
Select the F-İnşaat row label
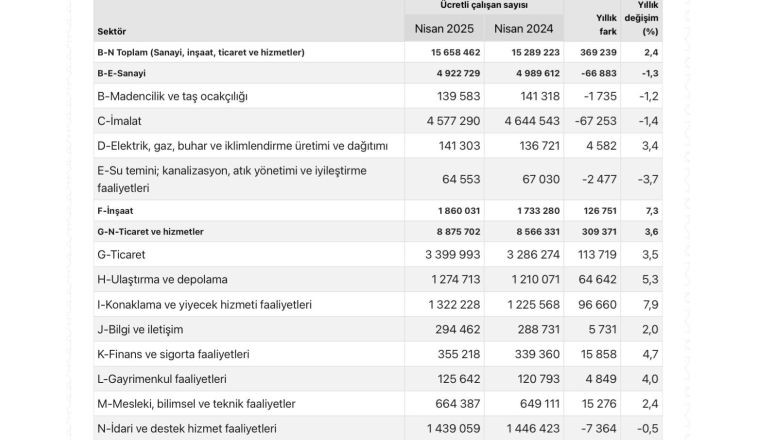[x=115, y=211]
